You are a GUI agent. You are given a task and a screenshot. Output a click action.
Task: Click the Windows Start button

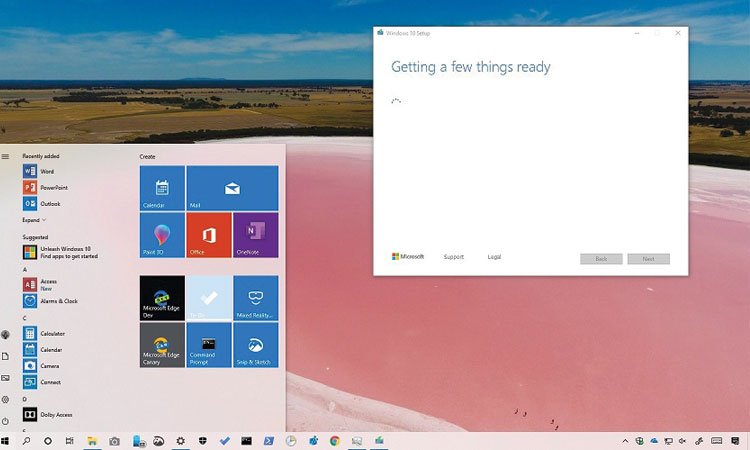pos(6,441)
